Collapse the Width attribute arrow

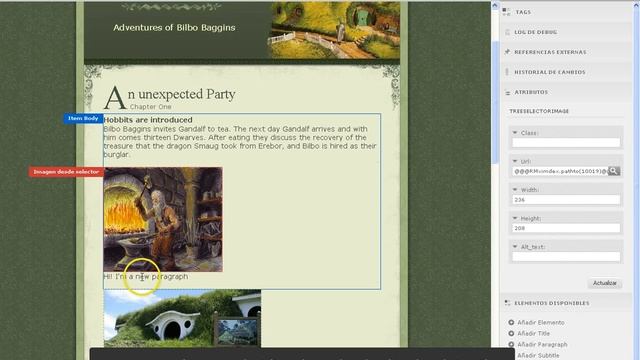pos(515,190)
